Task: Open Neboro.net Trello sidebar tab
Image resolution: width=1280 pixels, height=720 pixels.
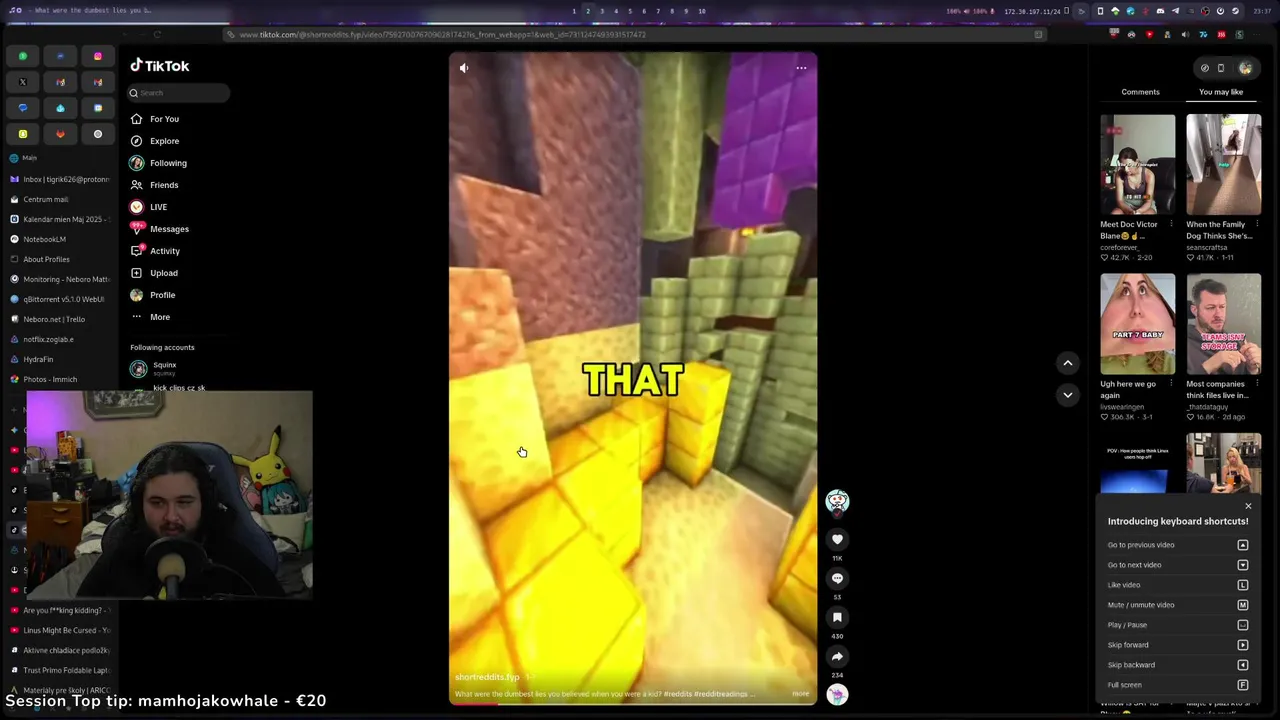Action: [60, 319]
